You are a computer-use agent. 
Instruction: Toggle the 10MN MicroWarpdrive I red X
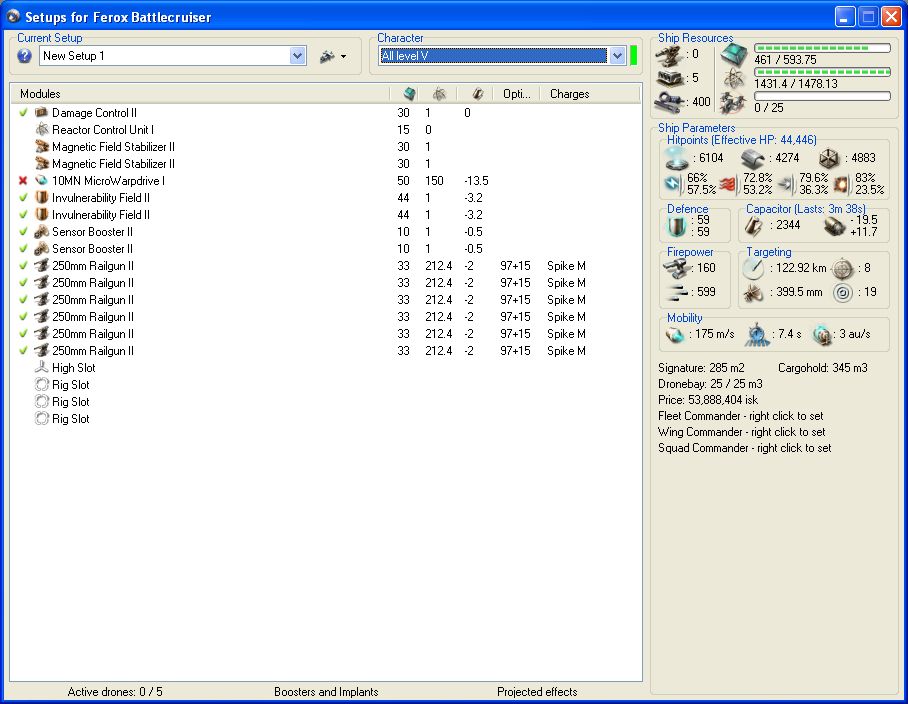pos(23,181)
